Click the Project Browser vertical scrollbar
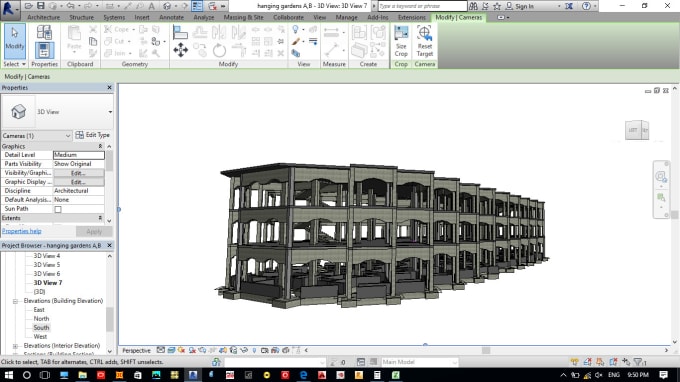 point(110,320)
